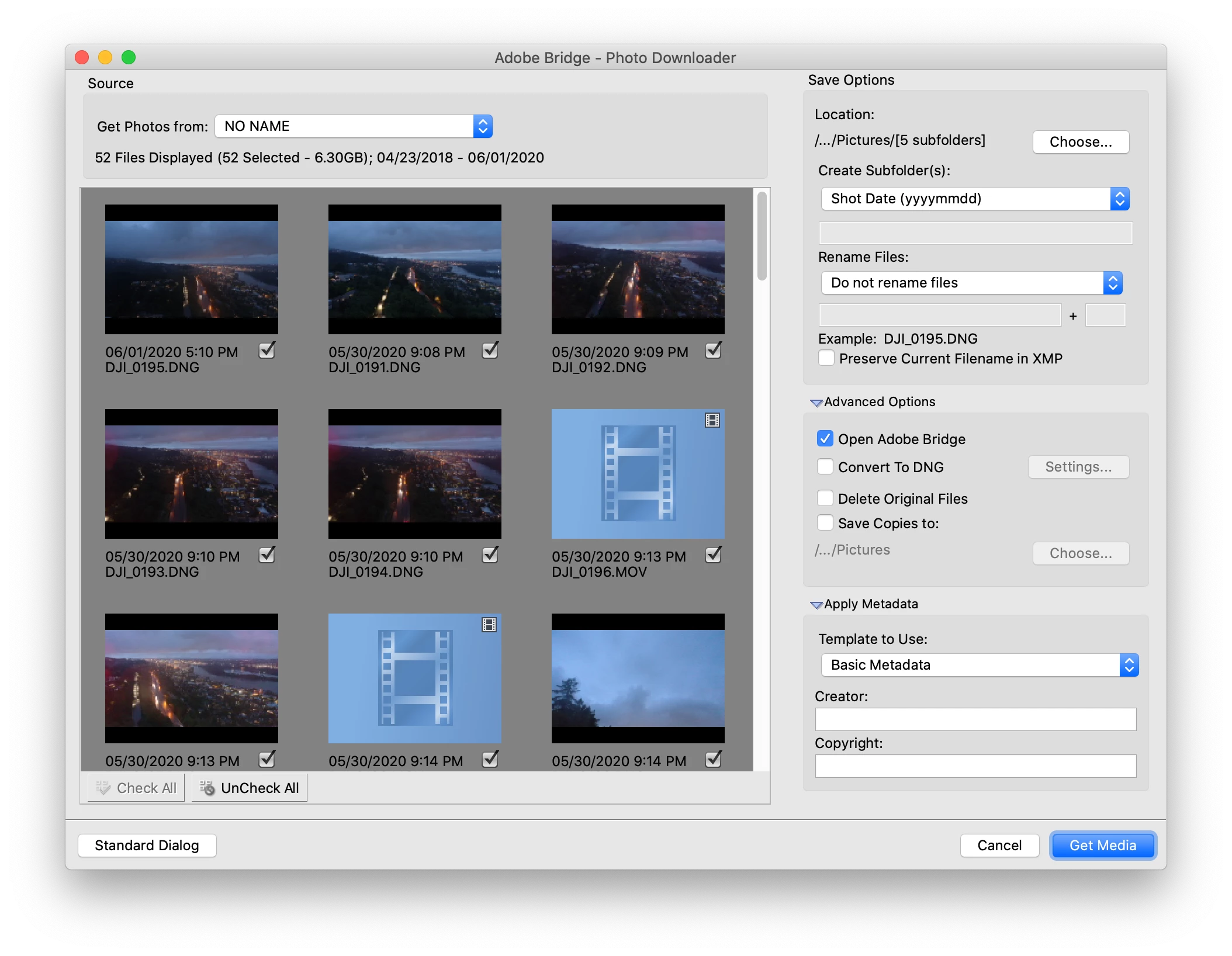1232x956 pixels.
Task: Click the large film icon on the 9:14 PM video
Action: [415, 678]
